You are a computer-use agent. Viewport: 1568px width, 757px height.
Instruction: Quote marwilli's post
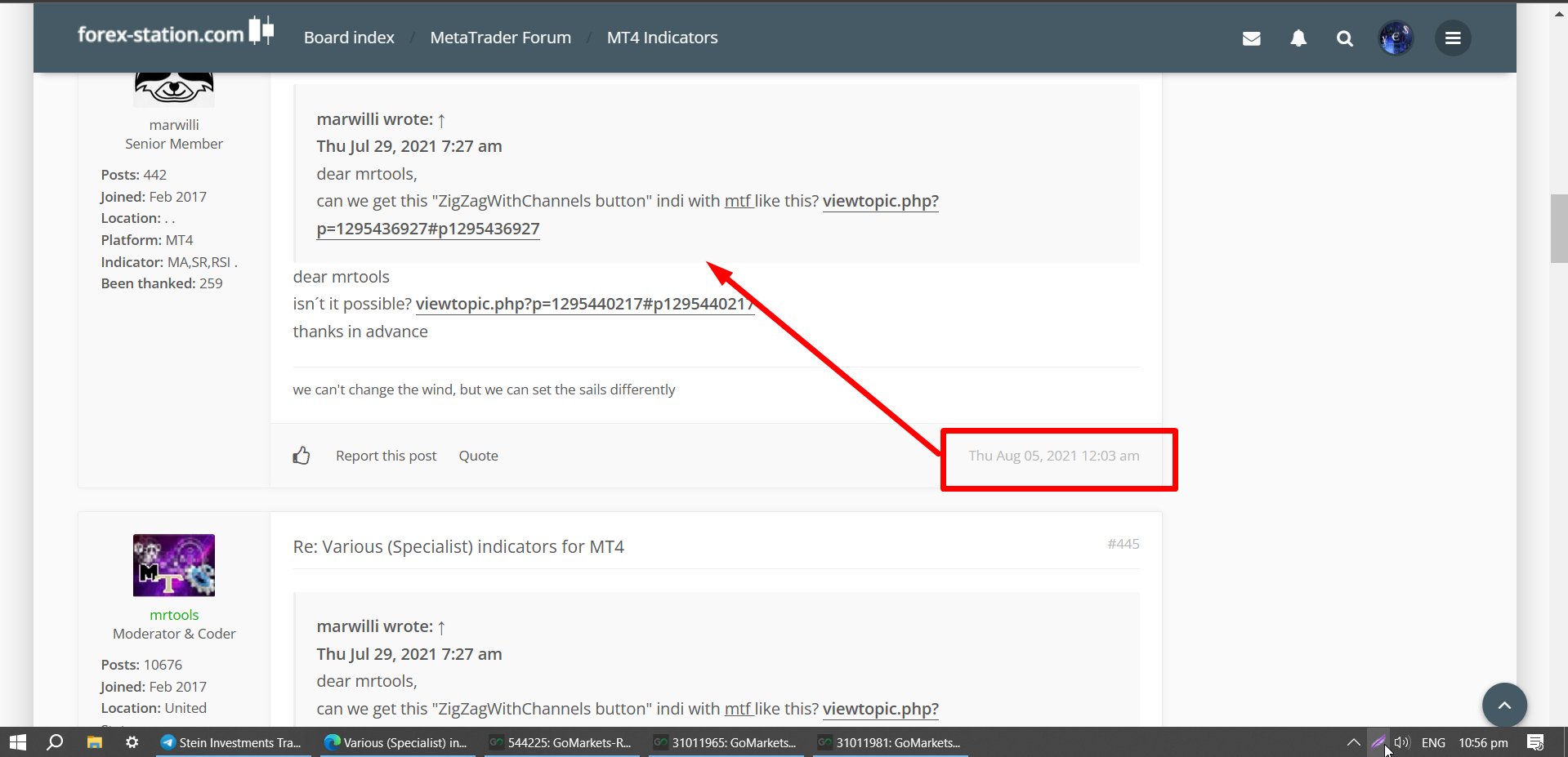478,456
